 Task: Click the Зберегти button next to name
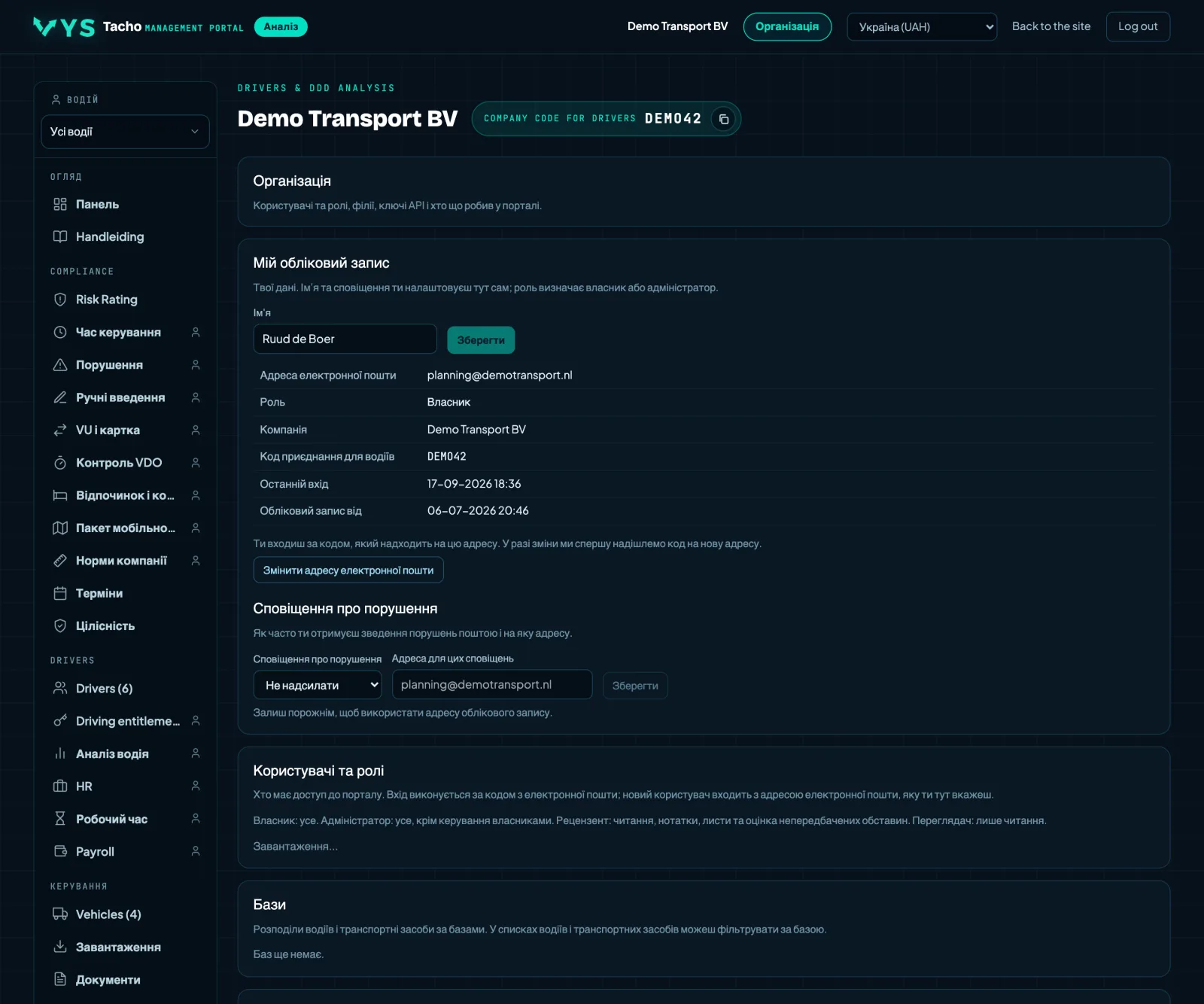[481, 340]
